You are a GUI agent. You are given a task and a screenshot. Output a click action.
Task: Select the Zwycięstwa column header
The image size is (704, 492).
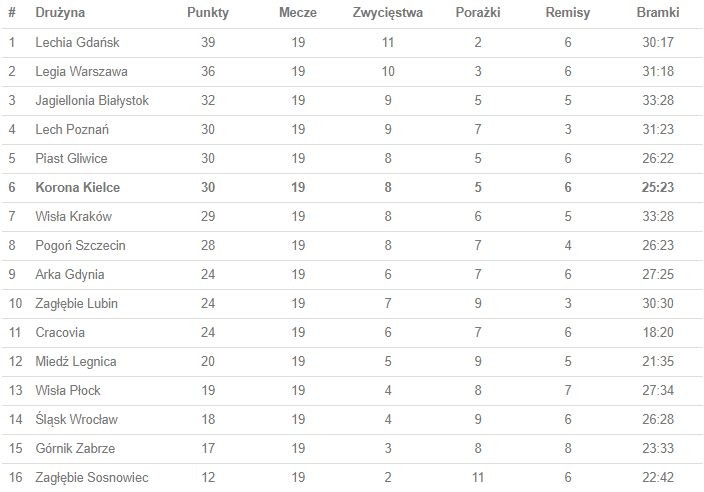(388, 13)
